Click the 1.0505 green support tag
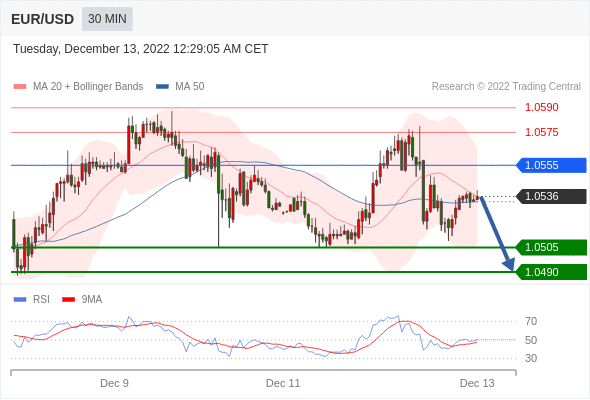590x400 pixels. pyautogui.click(x=551, y=247)
